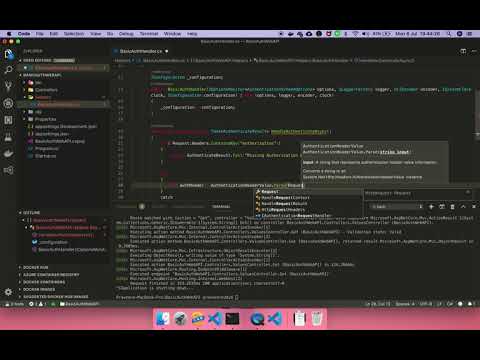This screenshot has width=480, height=360.
Task: Open the Docker view in the activity bar
Action: 9,153
